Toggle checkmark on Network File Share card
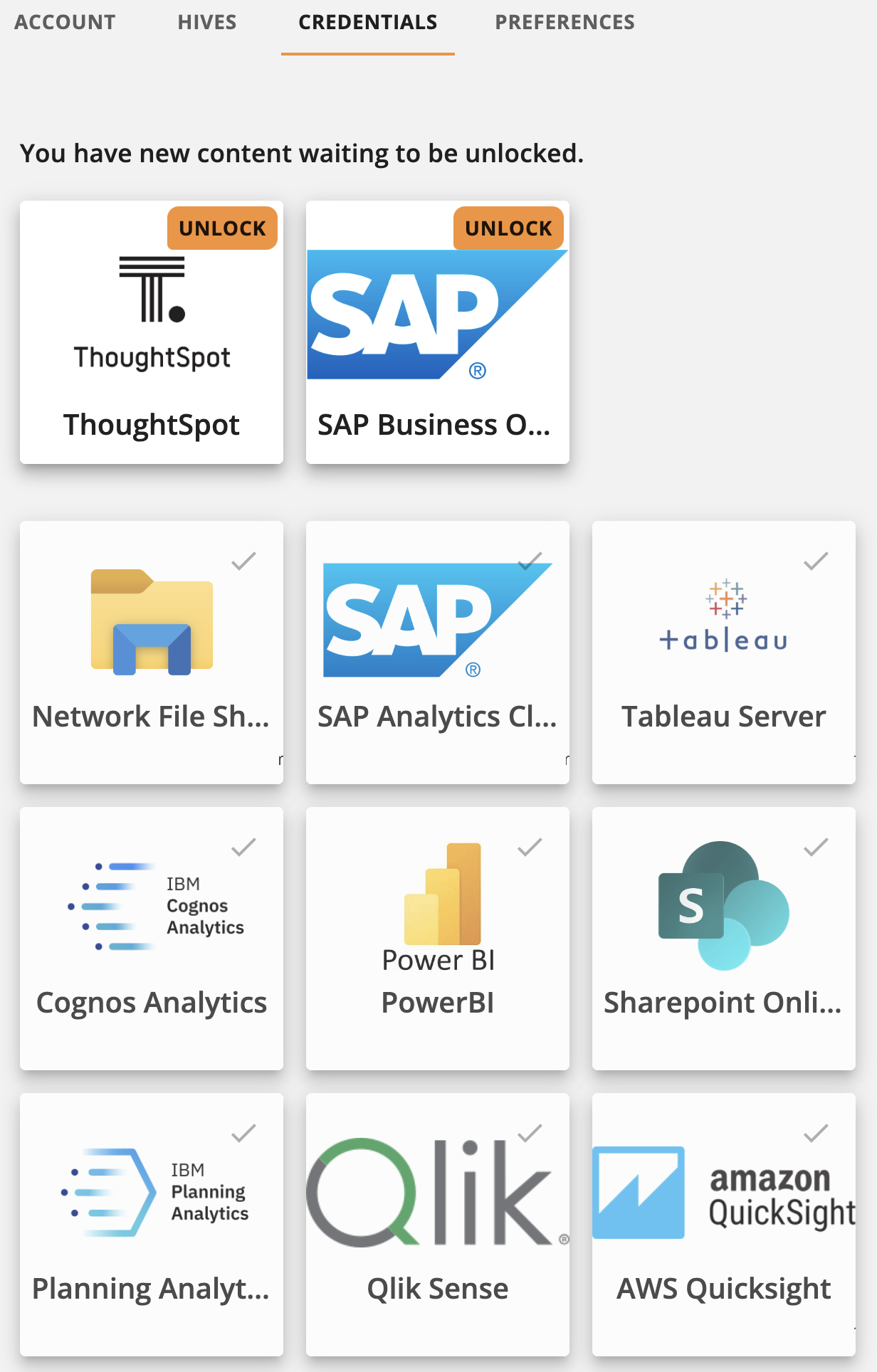The width and height of the screenshot is (877, 1372). coord(243,561)
